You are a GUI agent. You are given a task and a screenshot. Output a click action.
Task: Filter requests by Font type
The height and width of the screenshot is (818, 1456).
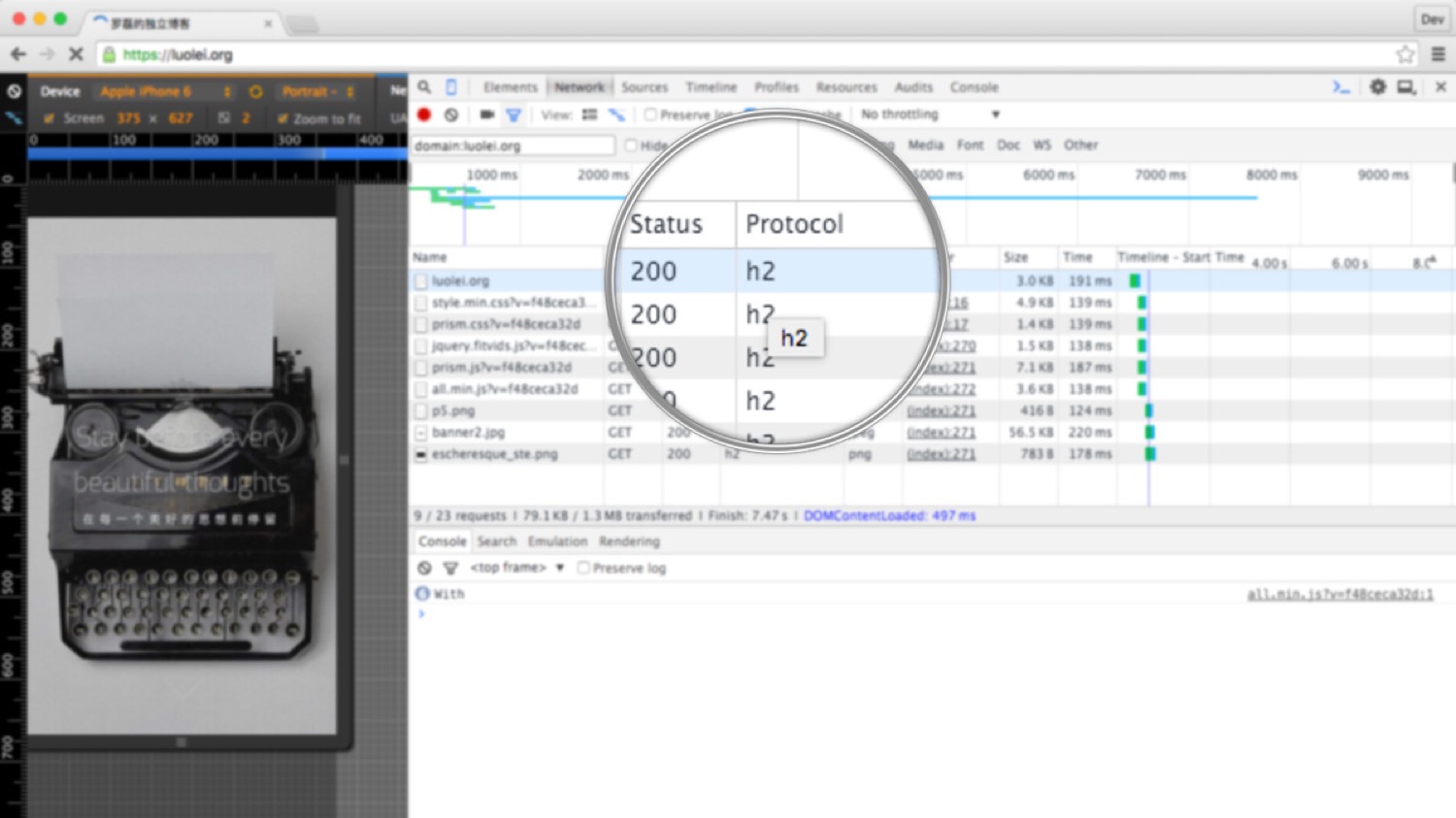[x=970, y=145]
